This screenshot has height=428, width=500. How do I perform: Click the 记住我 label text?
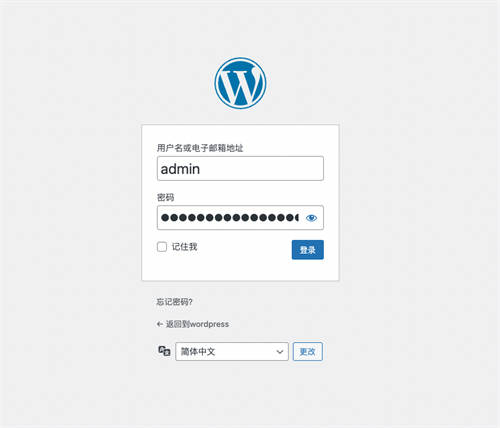click(x=184, y=247)
